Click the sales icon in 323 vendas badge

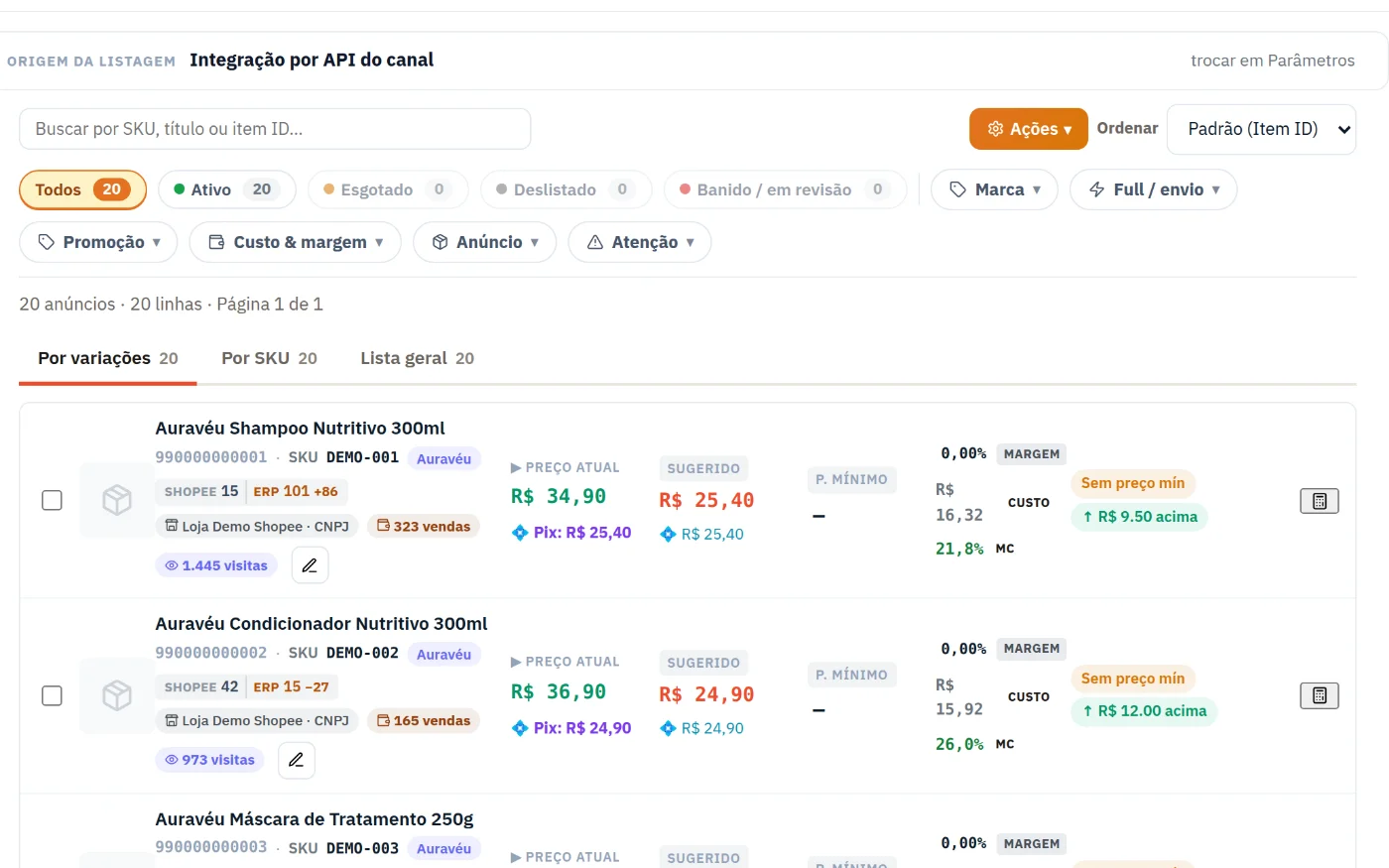383,526
